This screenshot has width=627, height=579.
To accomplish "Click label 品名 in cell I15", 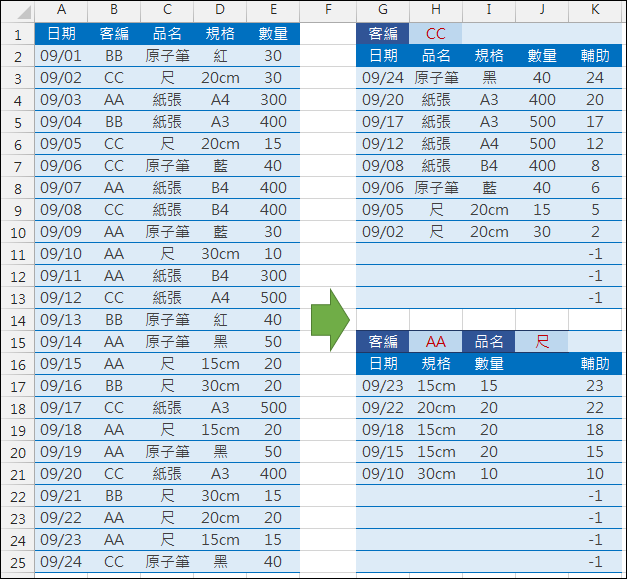I will [489, 341].
